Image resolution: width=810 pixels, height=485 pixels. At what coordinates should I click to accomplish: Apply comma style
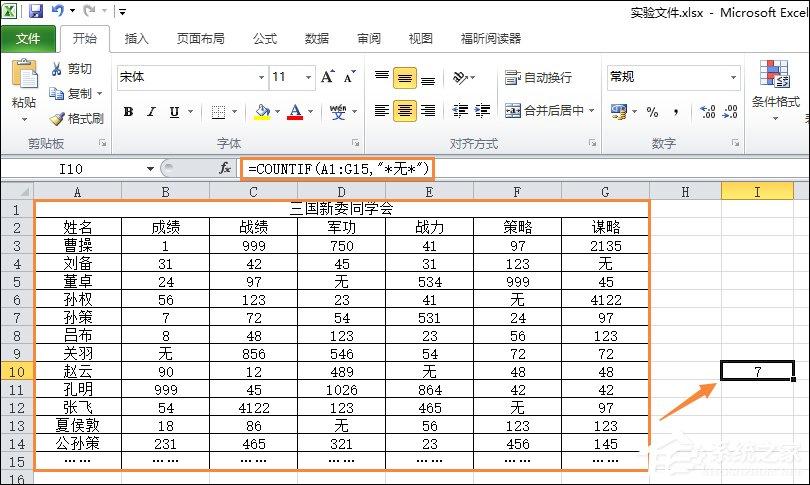[x=676, y=112]
